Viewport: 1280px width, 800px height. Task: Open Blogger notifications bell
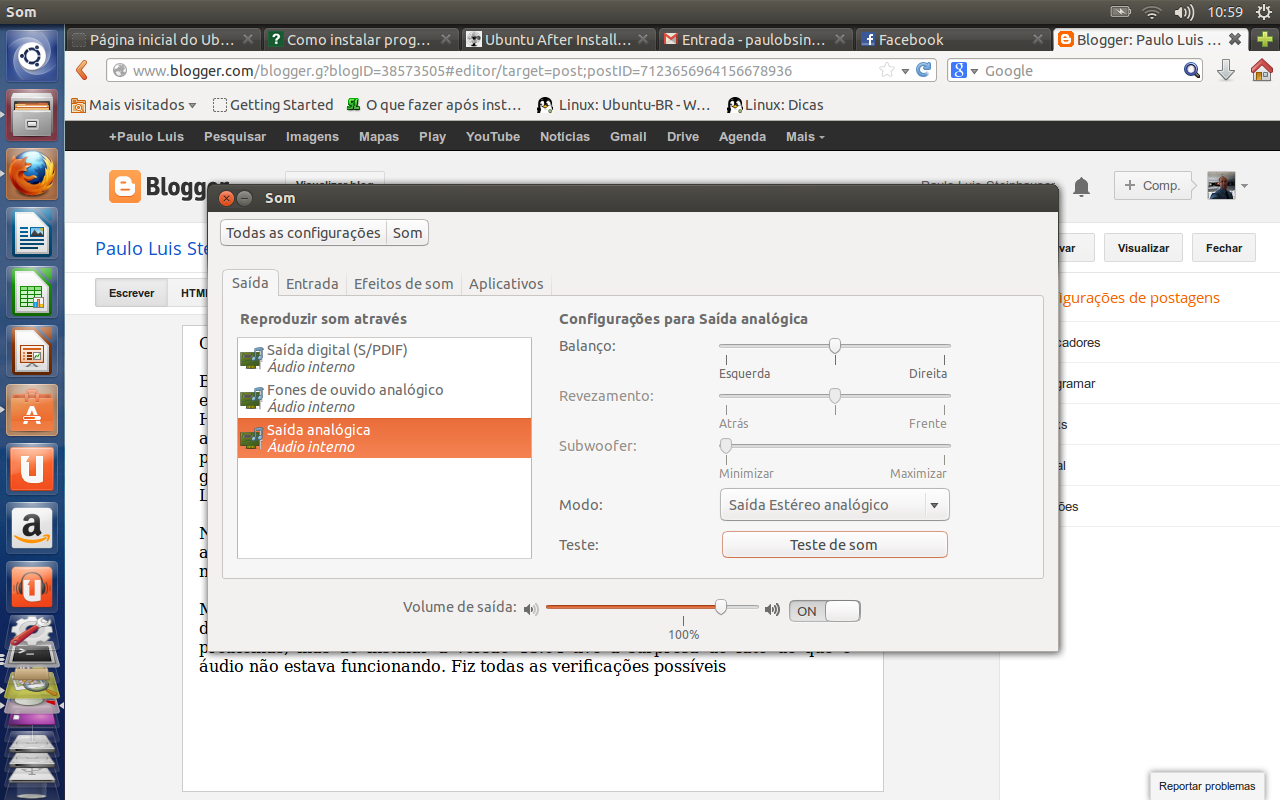[x=1081, y=186]
